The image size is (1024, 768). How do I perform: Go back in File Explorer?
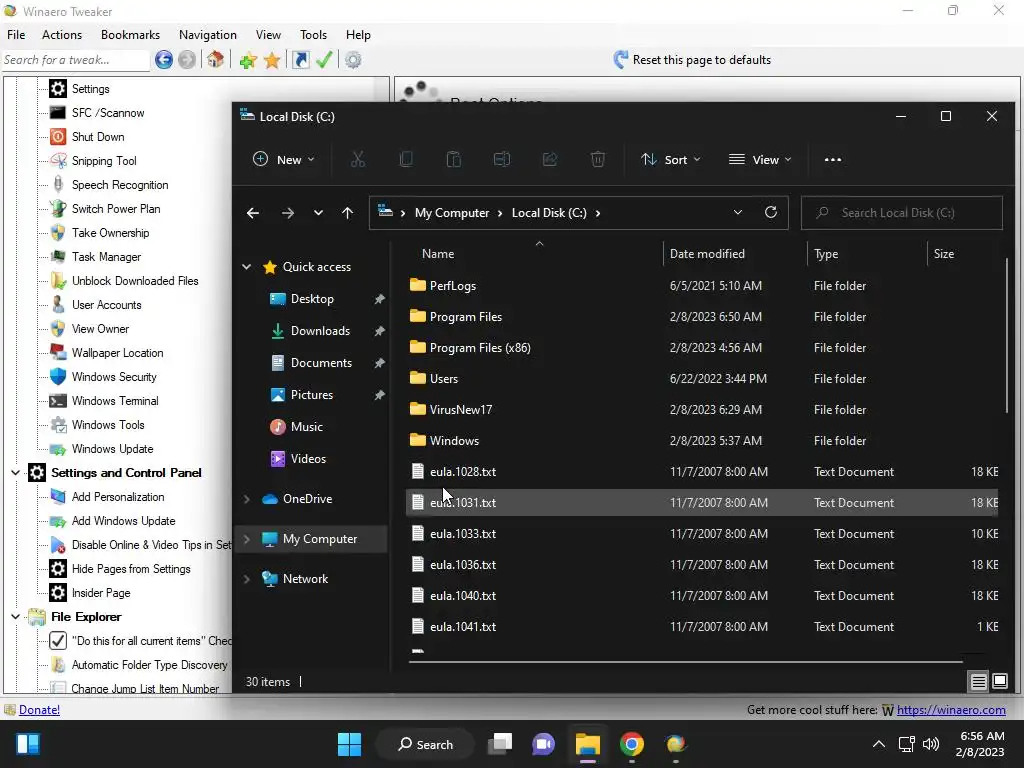pyautogui.click(x=253, y=213)
